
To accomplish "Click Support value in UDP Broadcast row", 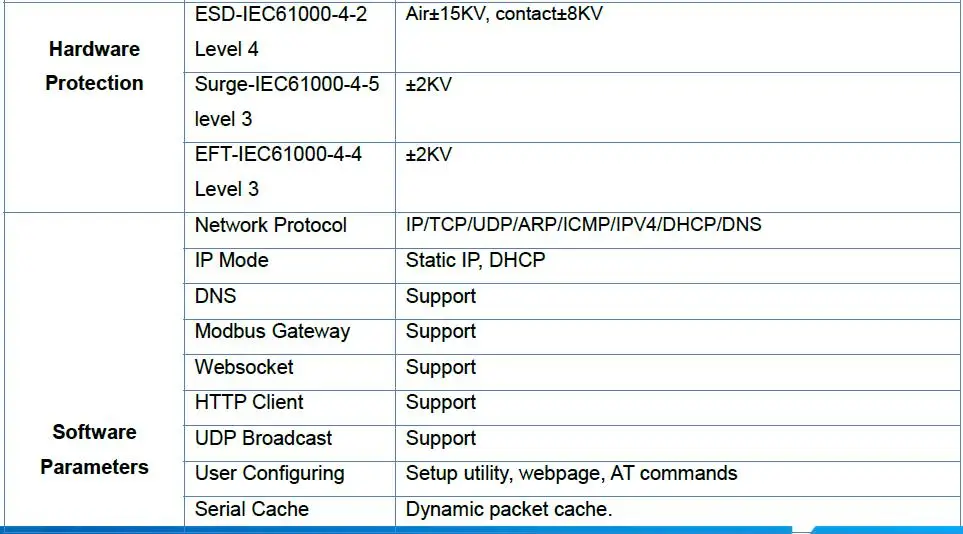I will coord(441,439).
